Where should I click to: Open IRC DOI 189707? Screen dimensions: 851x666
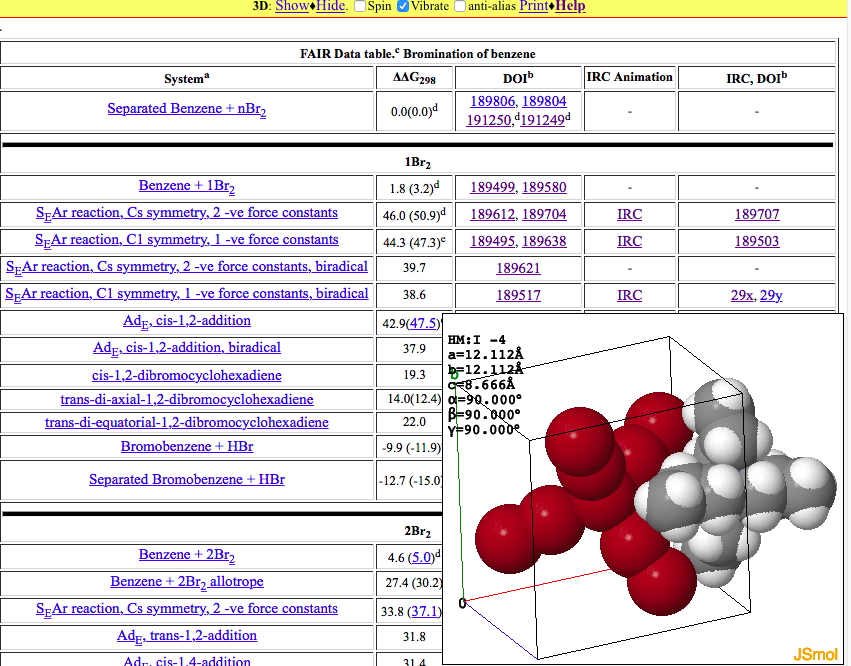[757, 214]
